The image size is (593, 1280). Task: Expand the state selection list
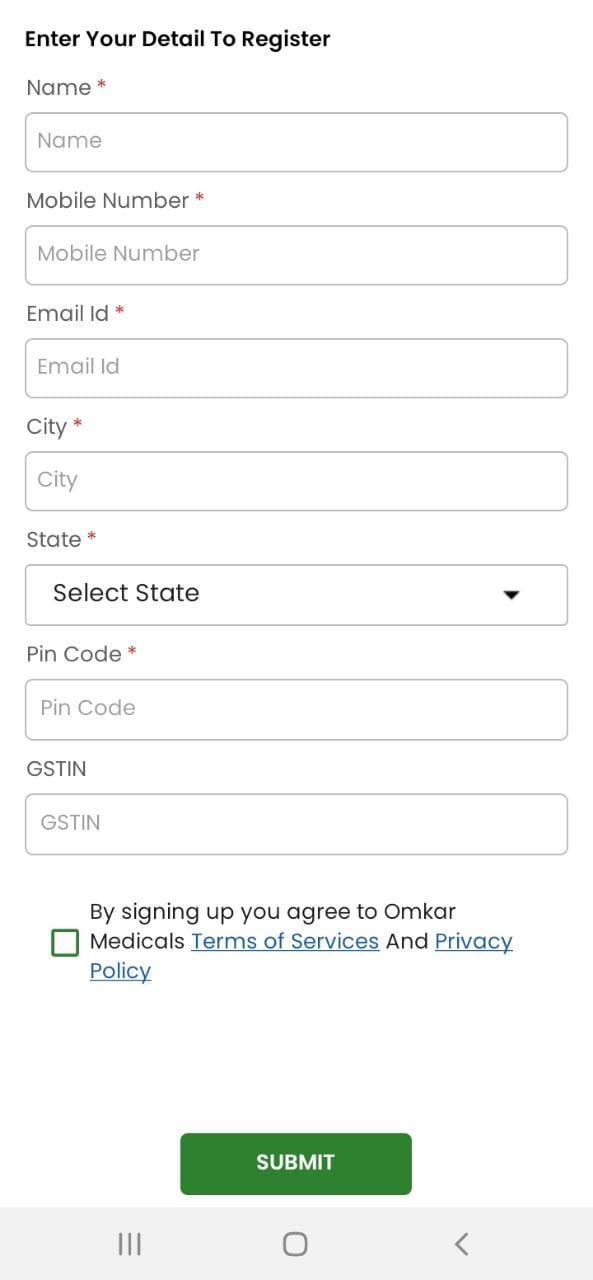296,594
